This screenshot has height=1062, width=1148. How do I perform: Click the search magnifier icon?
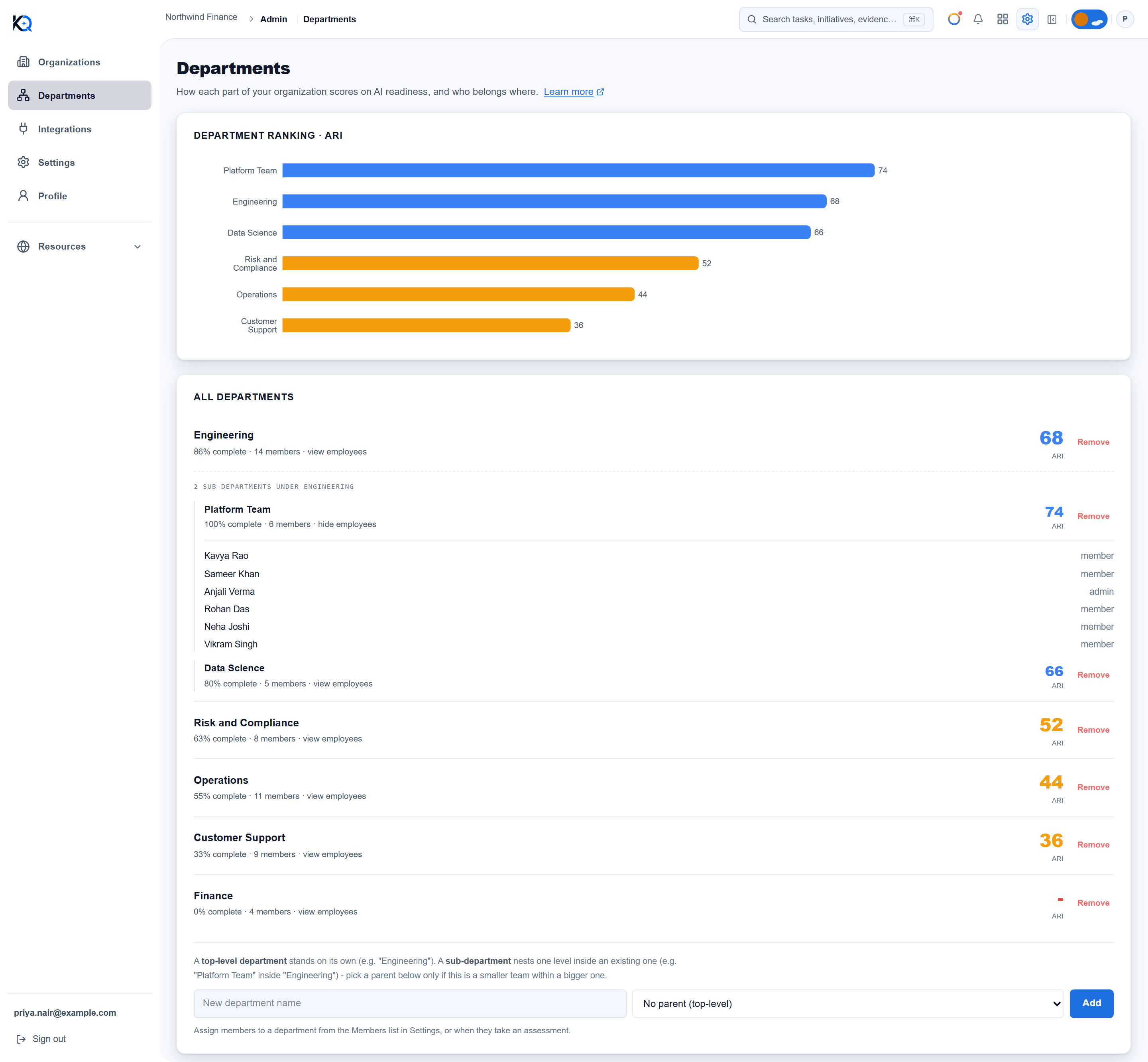pyautogui.click(x=751, y=20)
